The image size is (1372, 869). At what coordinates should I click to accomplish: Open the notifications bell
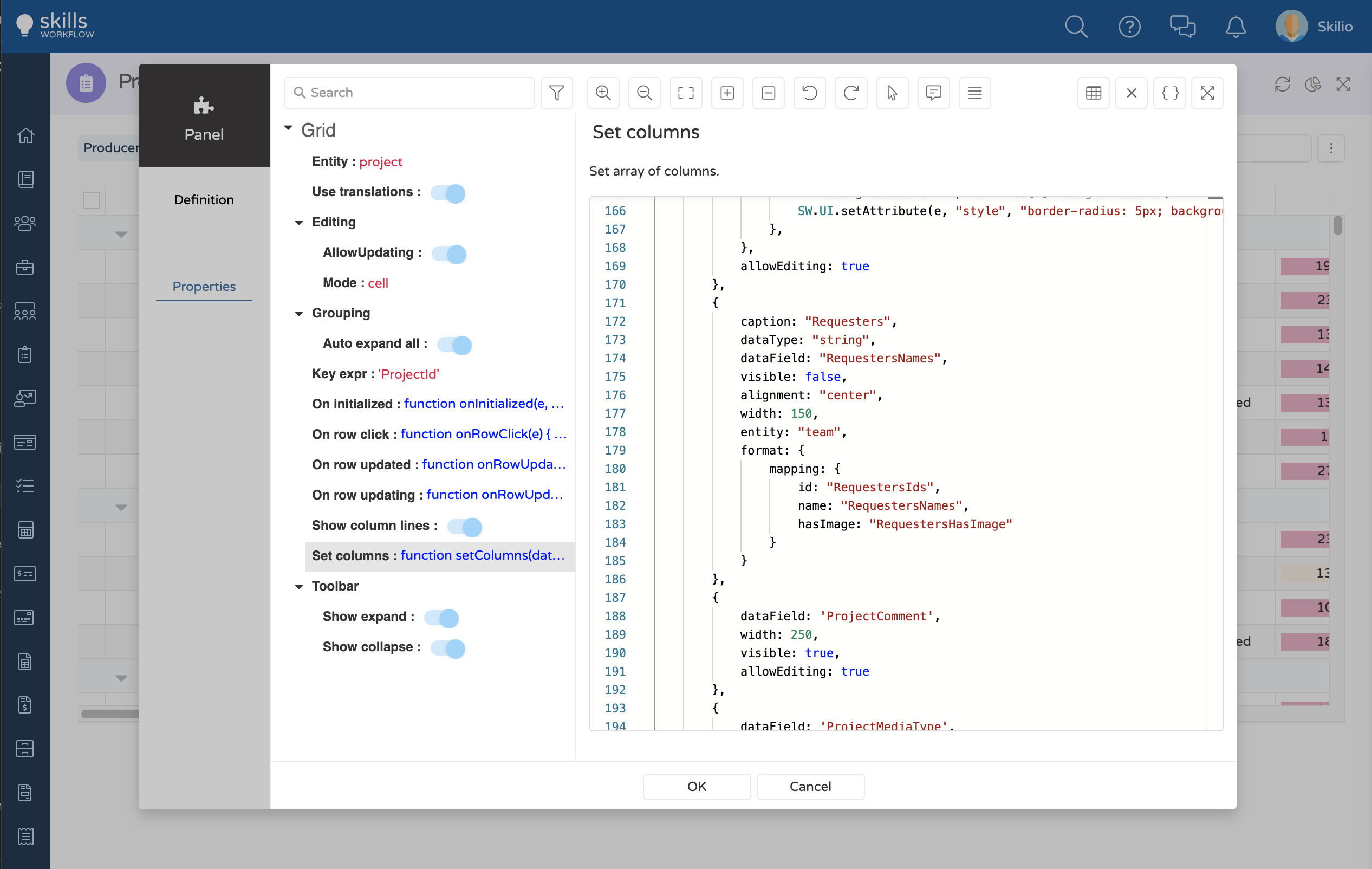click(1236, 27)
